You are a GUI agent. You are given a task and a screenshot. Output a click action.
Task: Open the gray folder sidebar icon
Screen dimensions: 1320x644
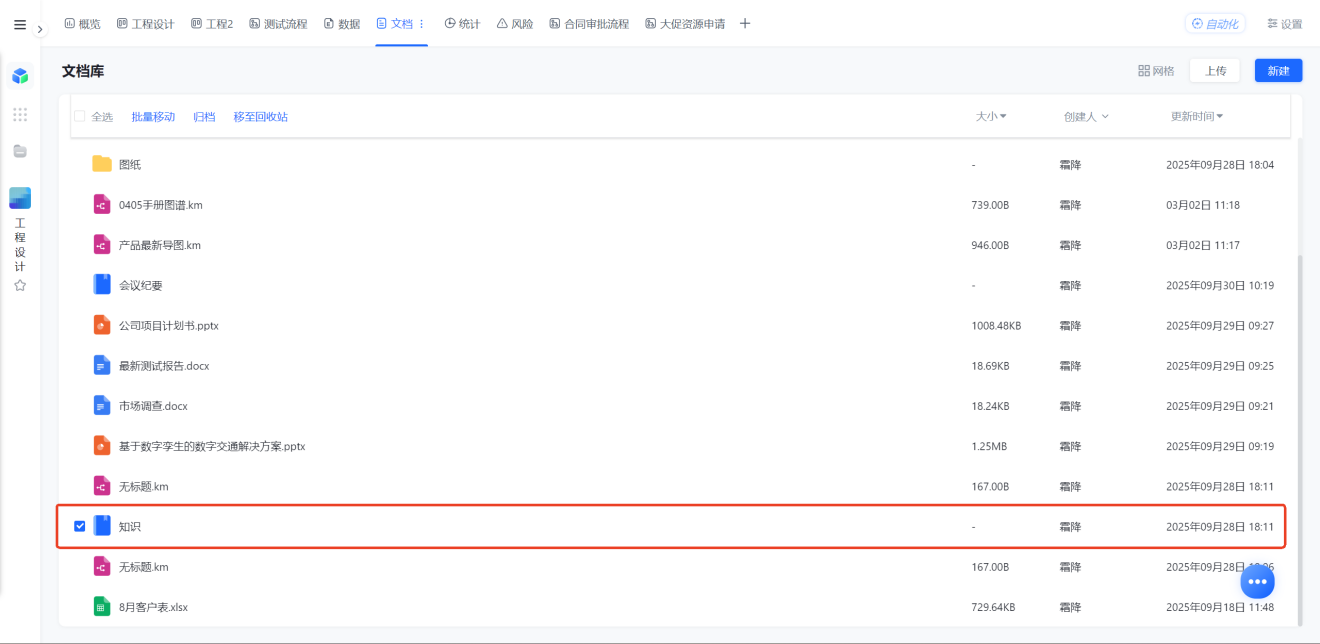point(20,151)
